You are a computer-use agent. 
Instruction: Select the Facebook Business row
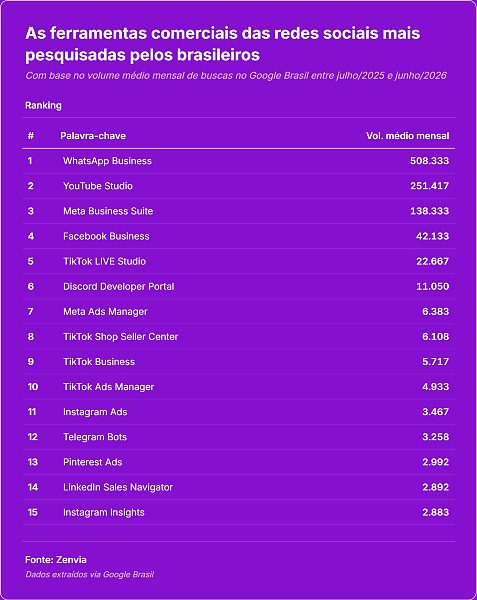click(239, 236)
